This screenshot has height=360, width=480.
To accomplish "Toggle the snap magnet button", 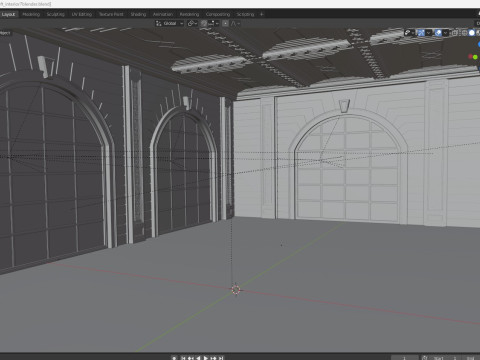I will click(204, 24).
